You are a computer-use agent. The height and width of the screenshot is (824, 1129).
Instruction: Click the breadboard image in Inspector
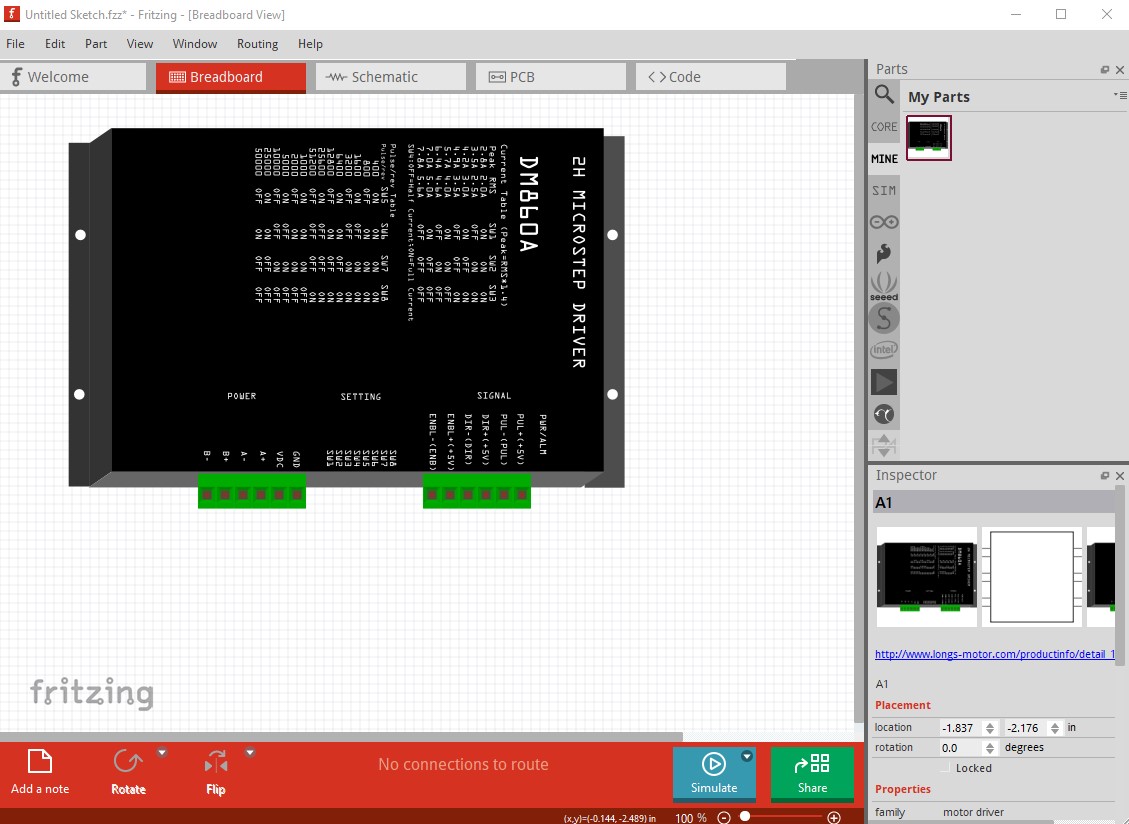click(927, 577)
